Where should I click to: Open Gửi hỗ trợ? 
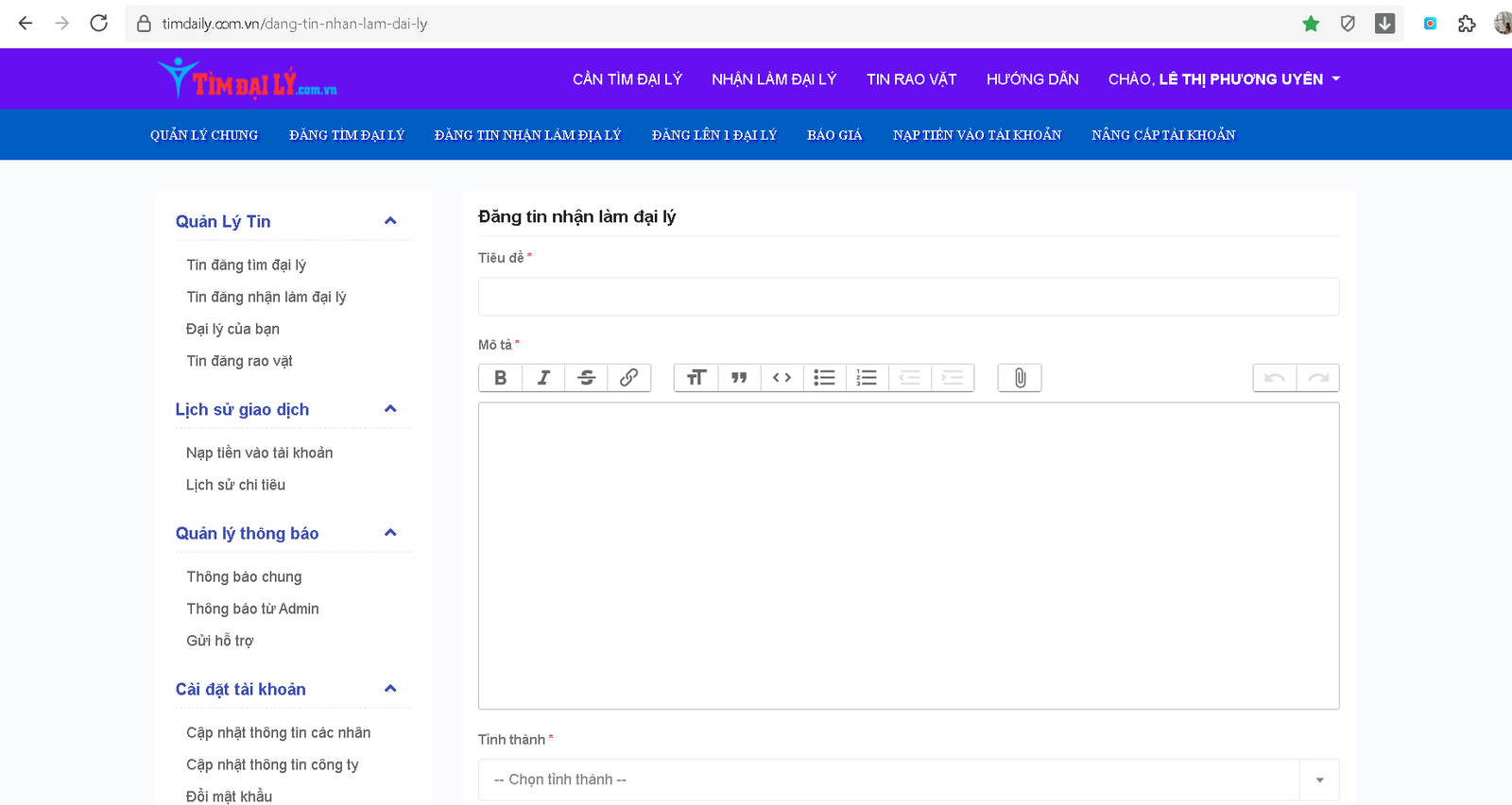point(220,642)
